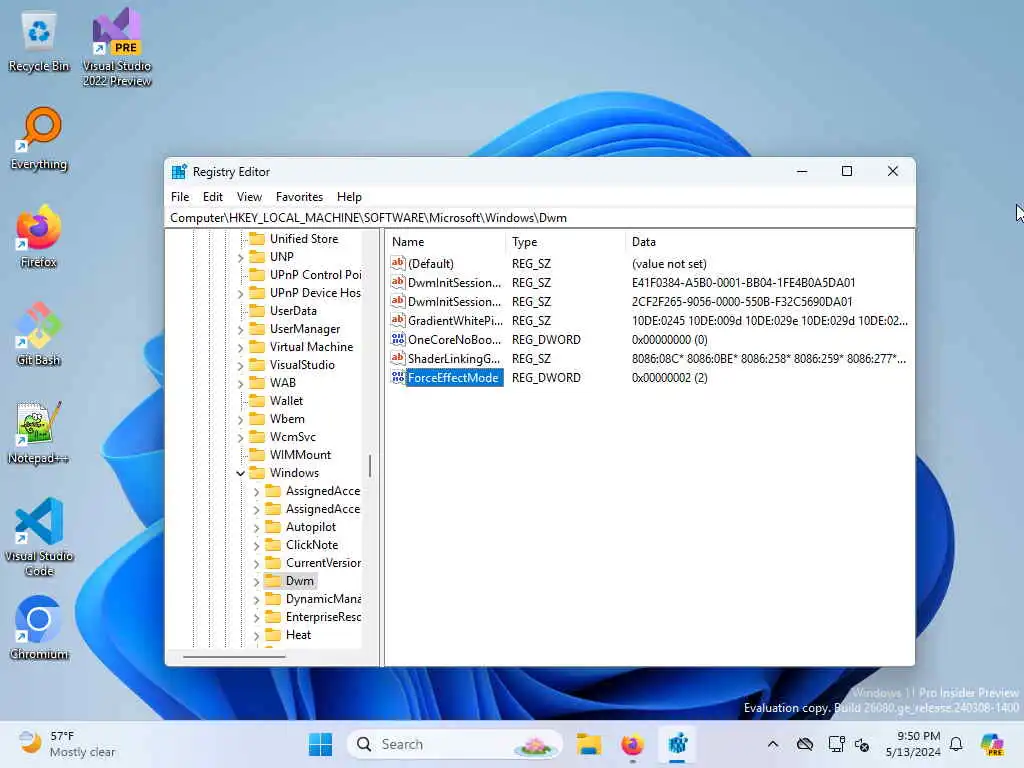Image resolution: width=1024 pixels, height=768 pixels.
Task: Launch Firefox from the desktop
Action: pyautogui.click(x=39, y=236)
